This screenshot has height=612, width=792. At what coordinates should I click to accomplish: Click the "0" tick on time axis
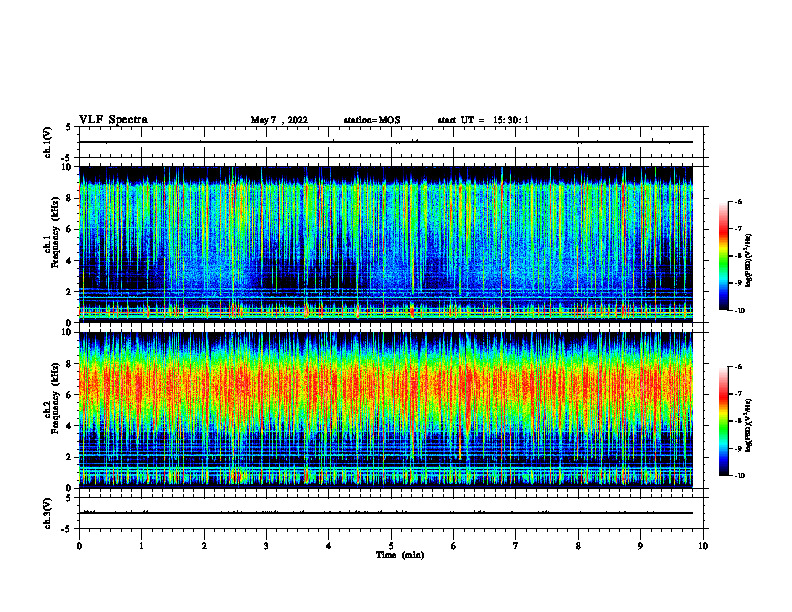pos(79,546)
